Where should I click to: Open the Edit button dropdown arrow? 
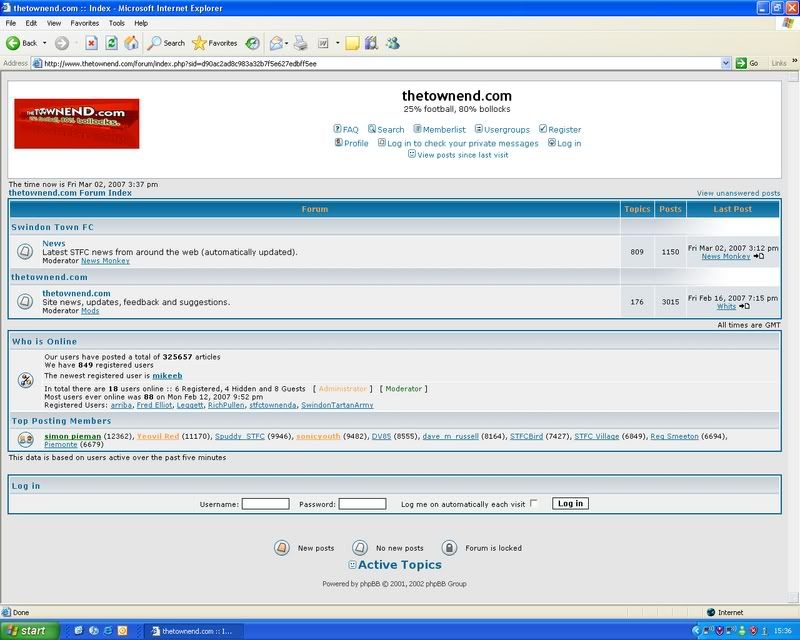click(x=337, y=43)
